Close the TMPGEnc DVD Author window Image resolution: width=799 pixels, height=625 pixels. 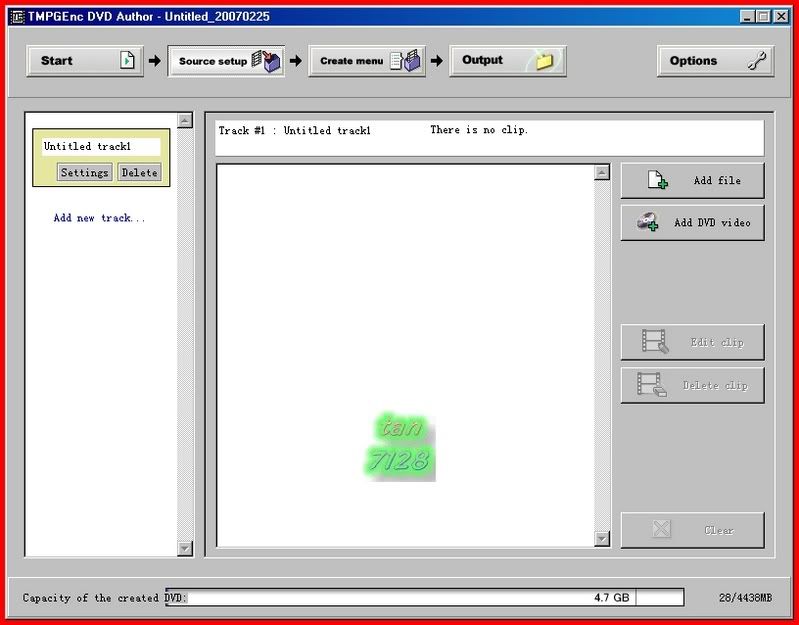pos(781,17)
